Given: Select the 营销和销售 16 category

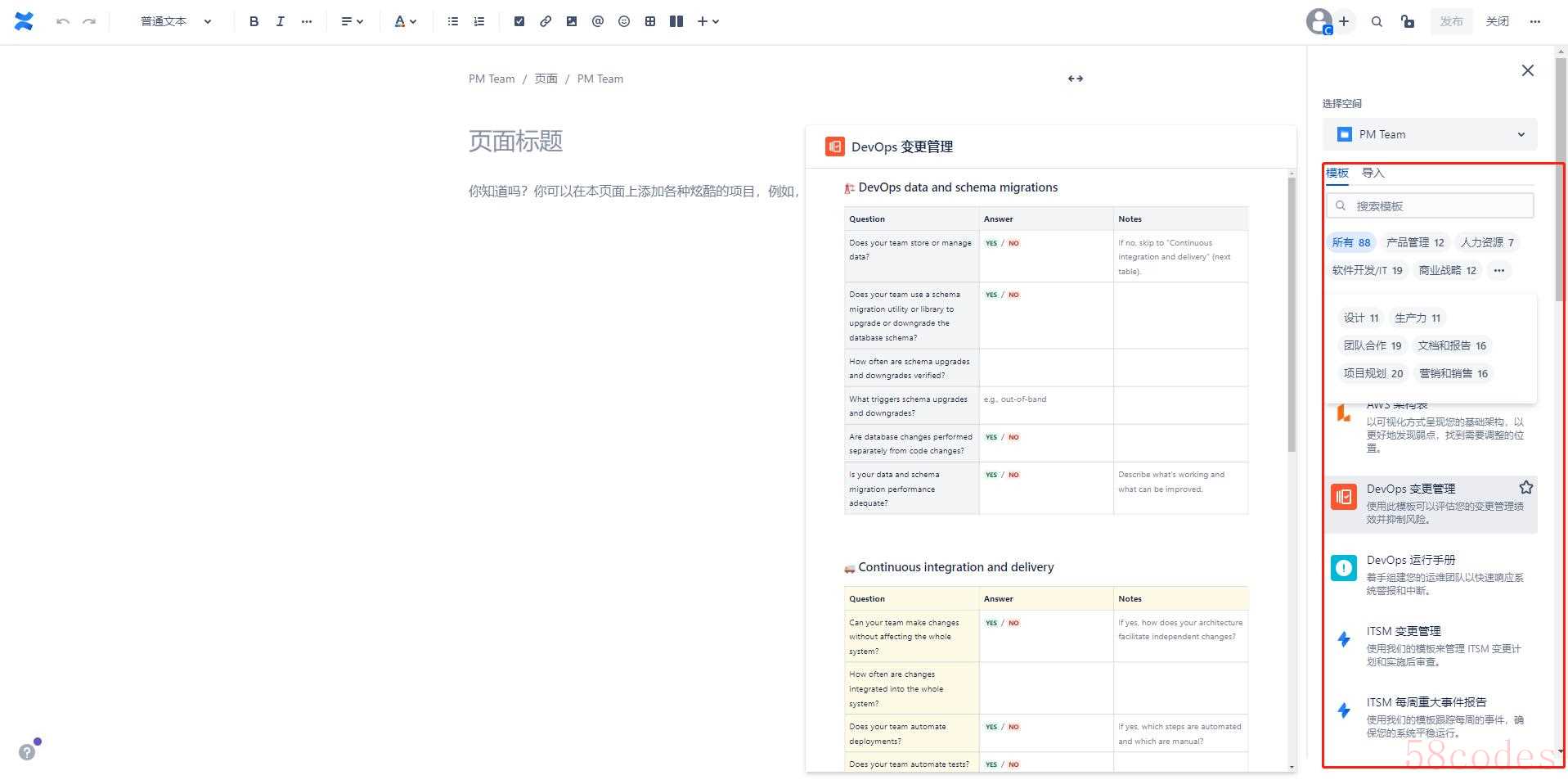Looking at the screenshot, I should click(1453, 373).
